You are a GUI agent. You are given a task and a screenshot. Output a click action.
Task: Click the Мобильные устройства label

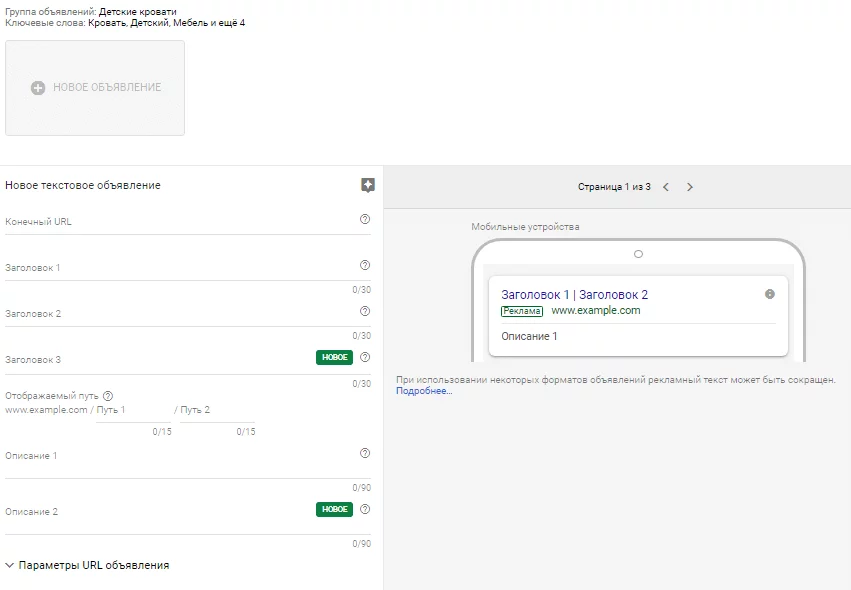point(525,227)
